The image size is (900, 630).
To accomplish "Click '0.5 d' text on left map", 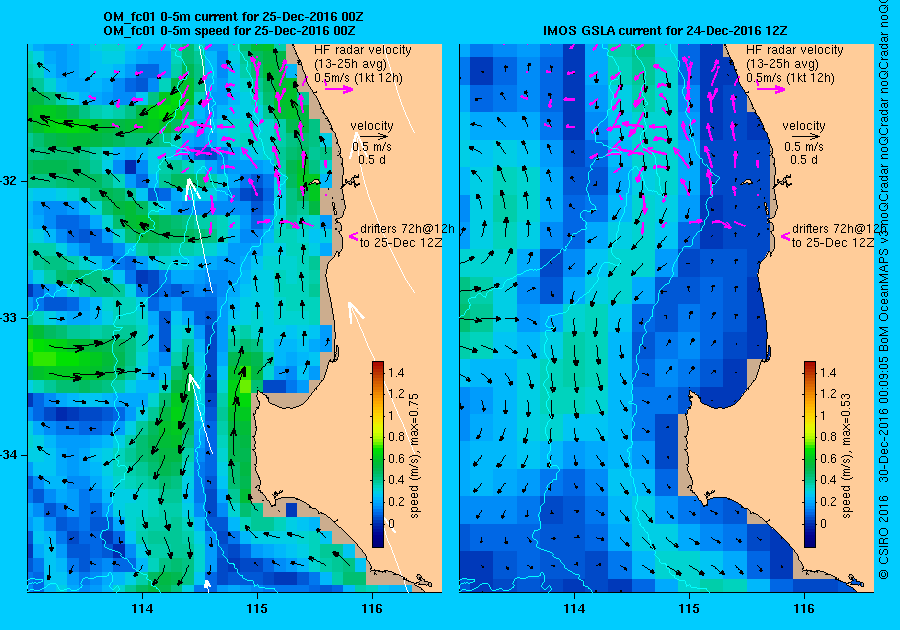I will [x=372, y=160].
